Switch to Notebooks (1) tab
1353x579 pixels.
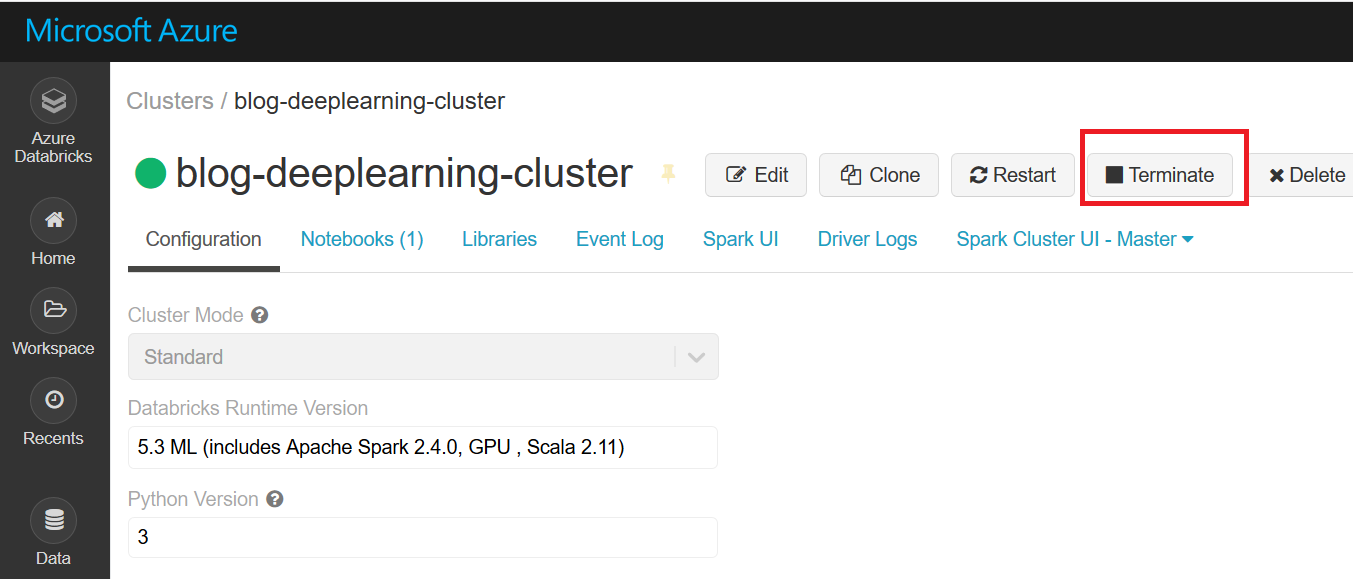tap(362, 239)
